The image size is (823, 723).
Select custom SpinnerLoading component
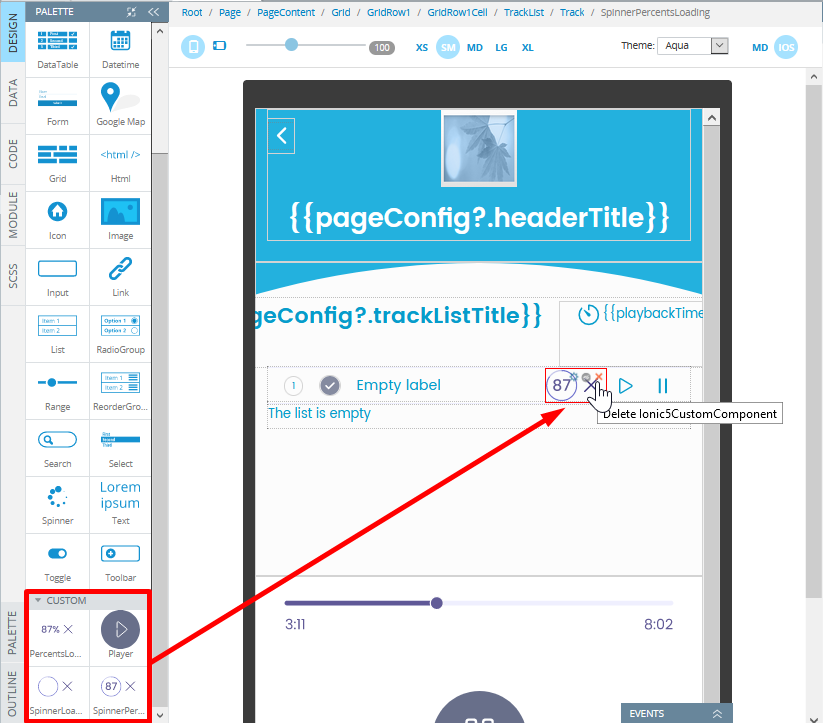click(x=57, y=695)
